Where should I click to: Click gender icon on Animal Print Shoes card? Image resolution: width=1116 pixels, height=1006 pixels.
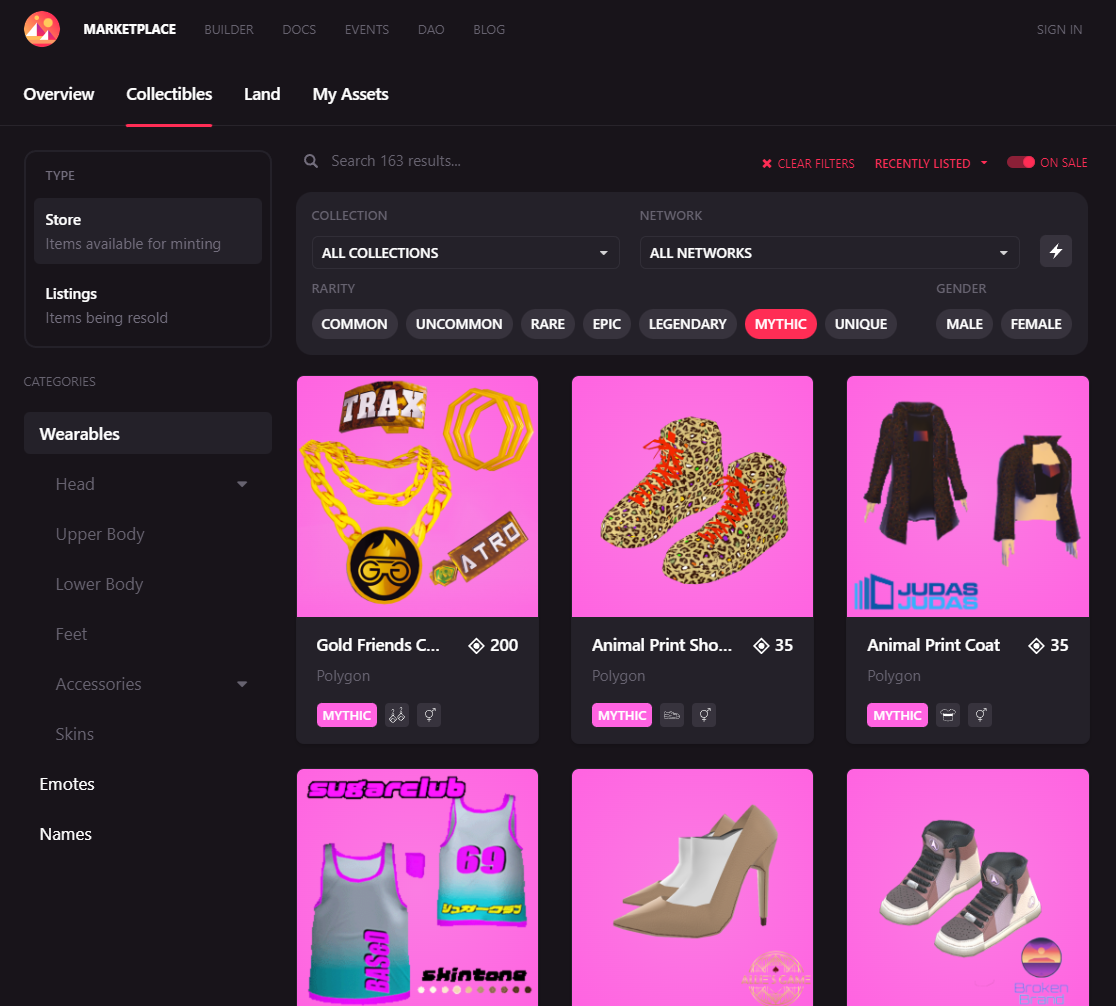click(705, 715)
